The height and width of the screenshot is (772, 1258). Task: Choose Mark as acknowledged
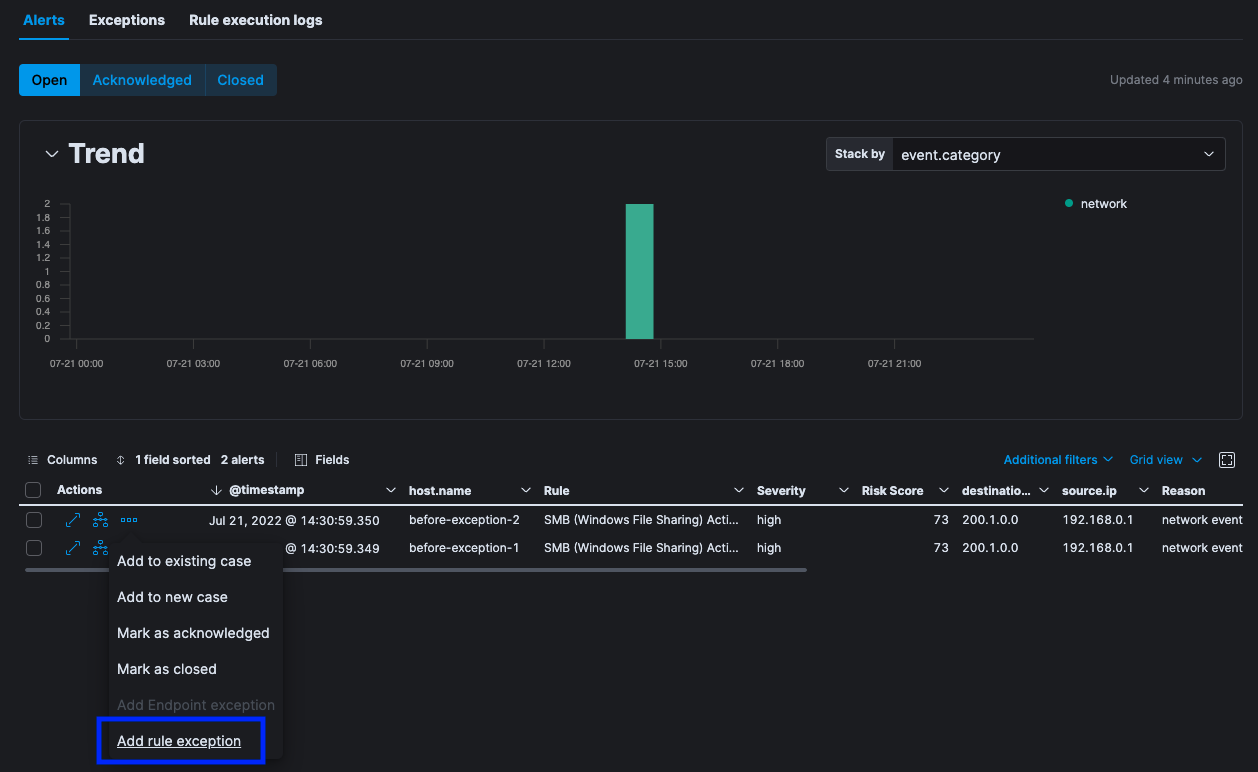193,633
